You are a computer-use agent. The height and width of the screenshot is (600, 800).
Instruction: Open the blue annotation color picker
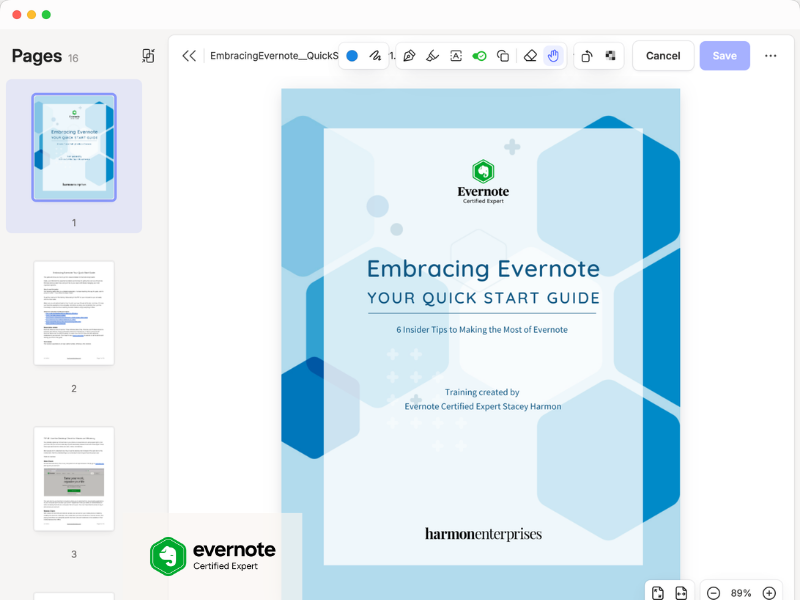coord(352,56)
